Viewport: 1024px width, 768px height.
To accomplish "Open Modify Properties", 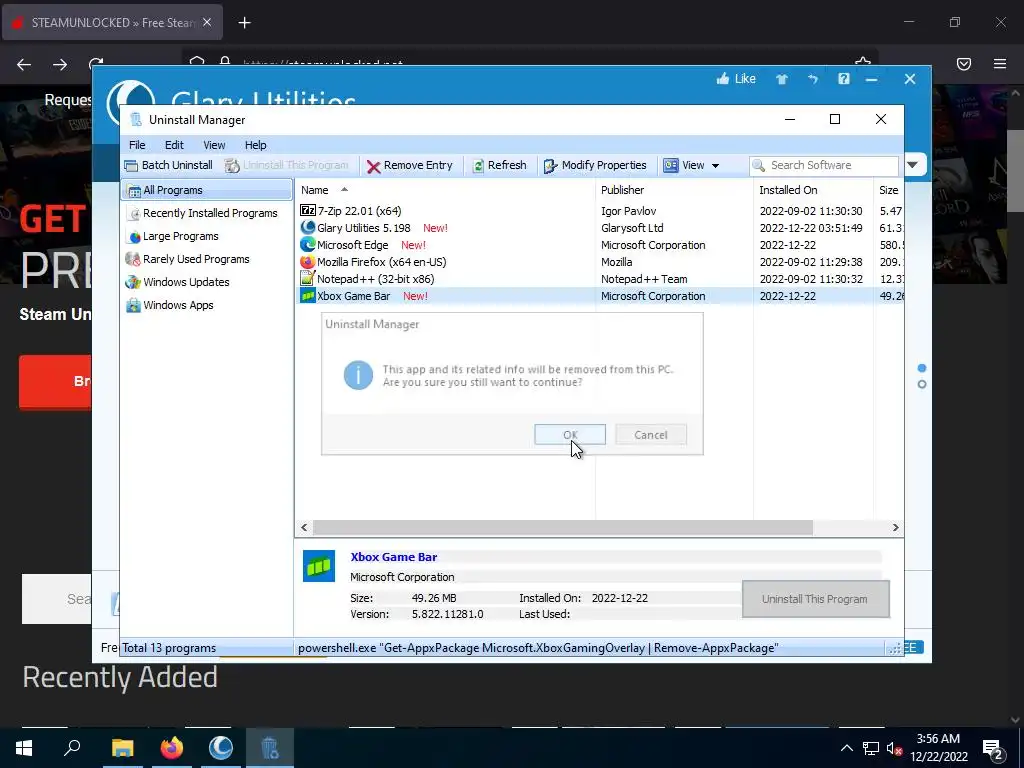I will (595, 165).
